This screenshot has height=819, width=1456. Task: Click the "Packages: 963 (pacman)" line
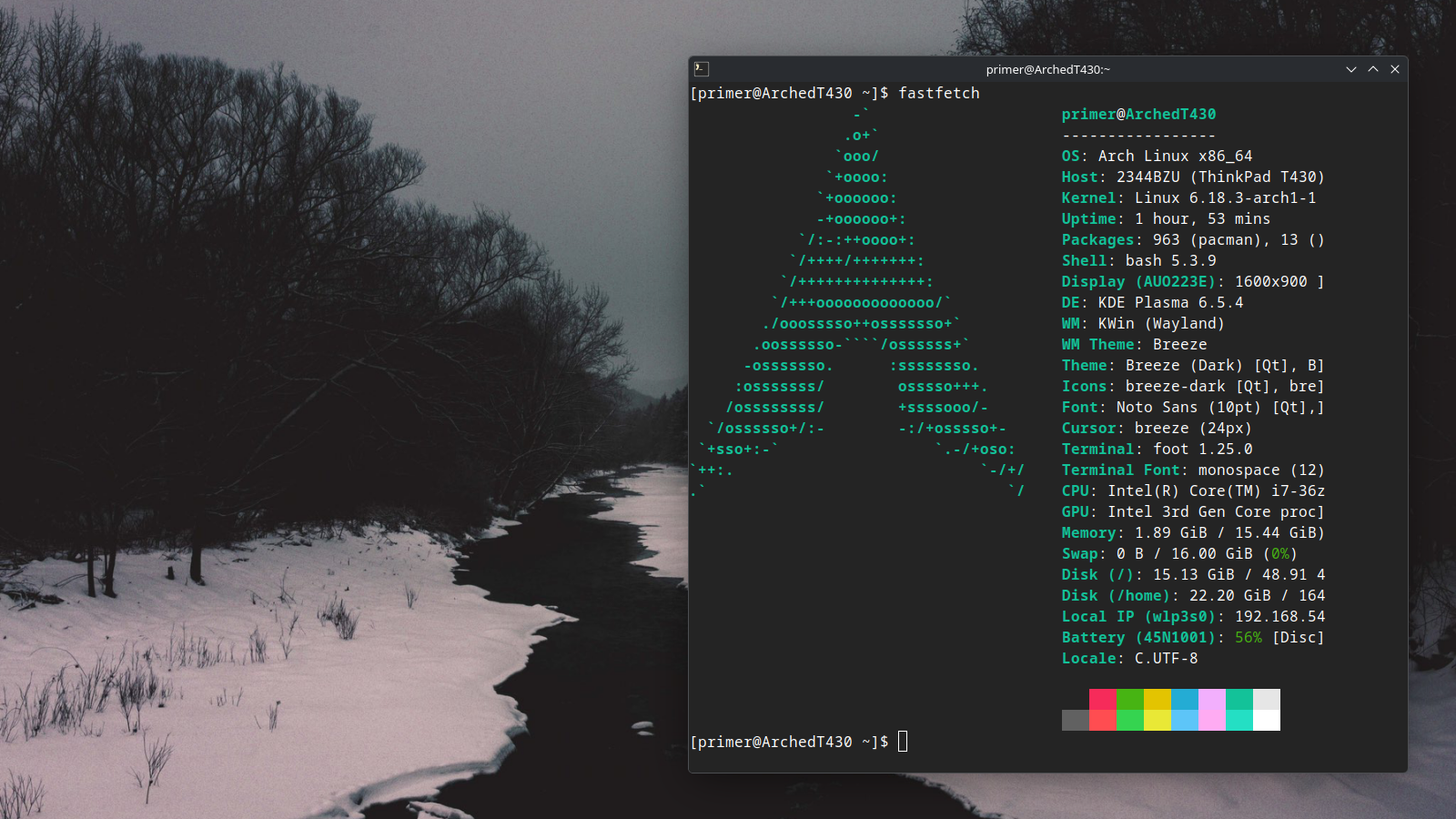coord(1193,239)
